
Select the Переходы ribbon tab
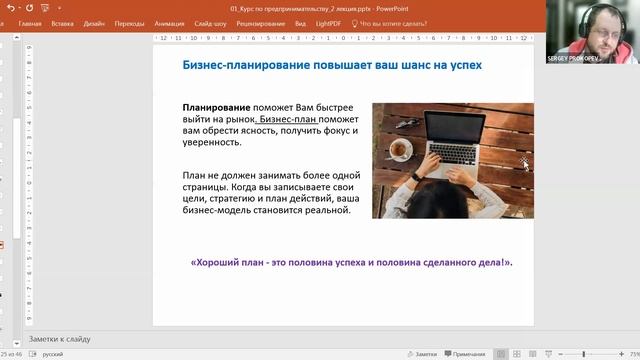tap(129, 24)
